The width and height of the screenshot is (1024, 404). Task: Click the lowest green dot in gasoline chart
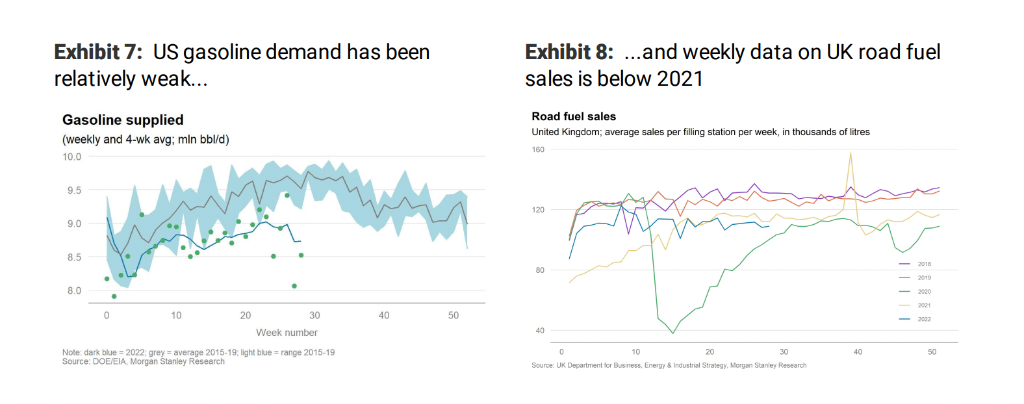point(114,296)
